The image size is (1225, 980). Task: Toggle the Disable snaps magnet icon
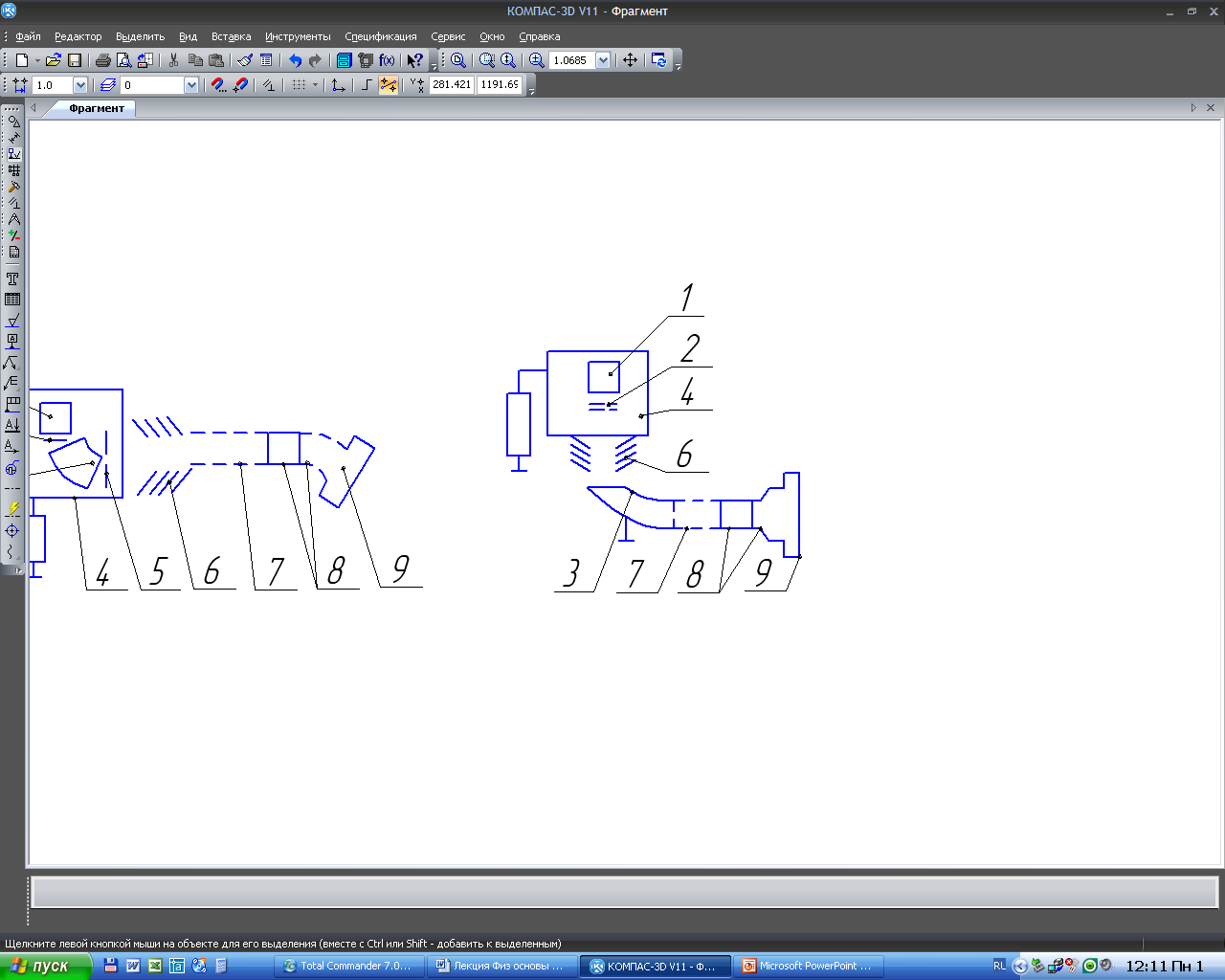(240, 85)
